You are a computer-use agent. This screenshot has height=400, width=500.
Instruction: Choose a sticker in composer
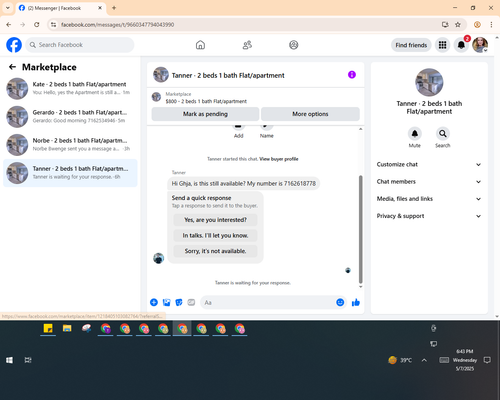click(179, 302)
